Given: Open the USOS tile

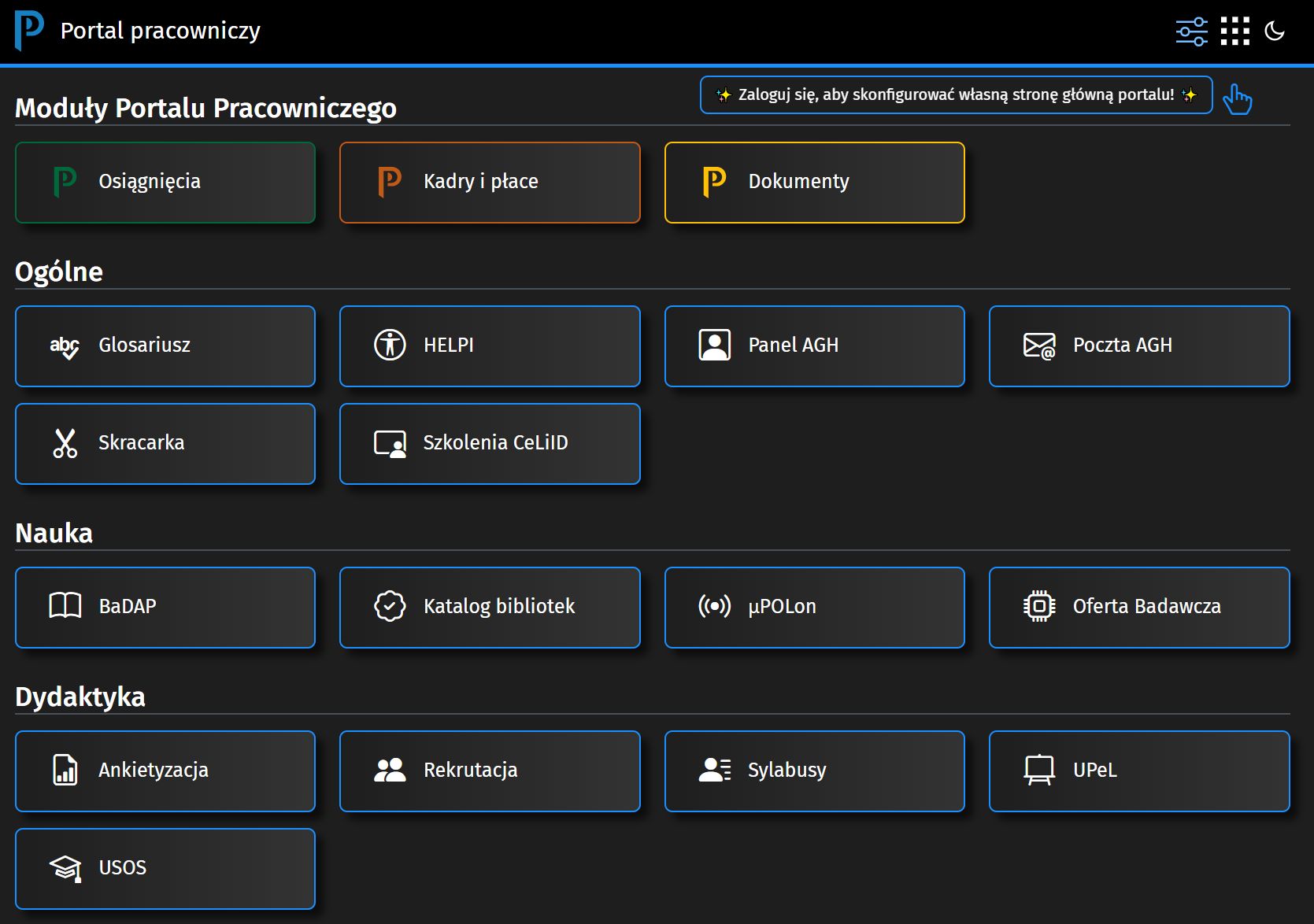Looking at the screenshot, I should [x=165, y=868].
